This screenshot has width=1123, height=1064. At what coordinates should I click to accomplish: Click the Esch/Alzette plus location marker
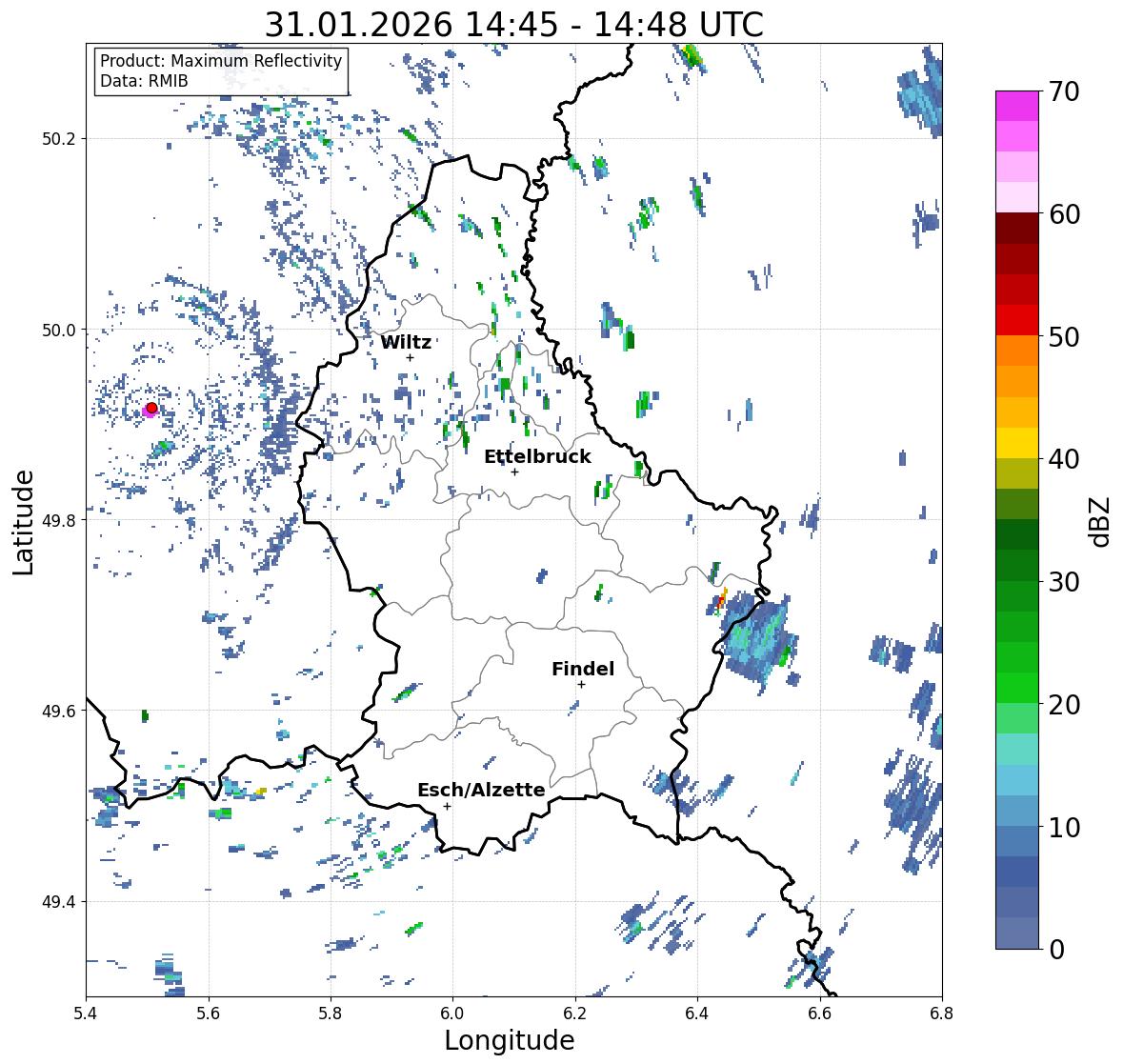(447, 806)
